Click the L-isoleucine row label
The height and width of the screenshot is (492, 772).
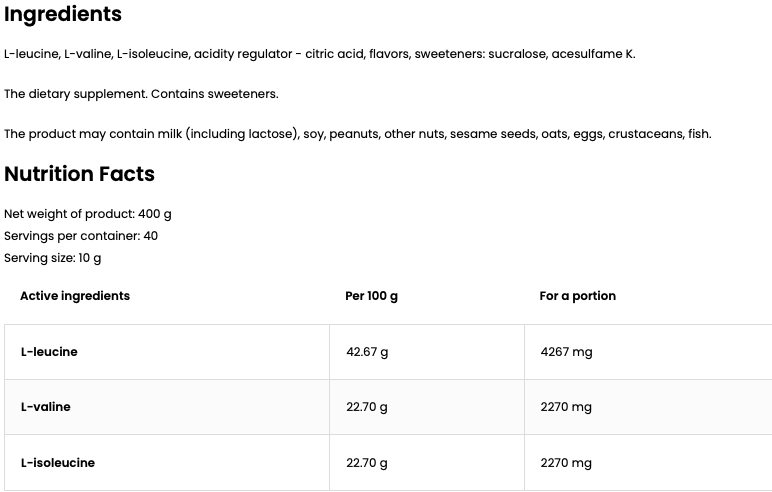click(x=57, y=463)
